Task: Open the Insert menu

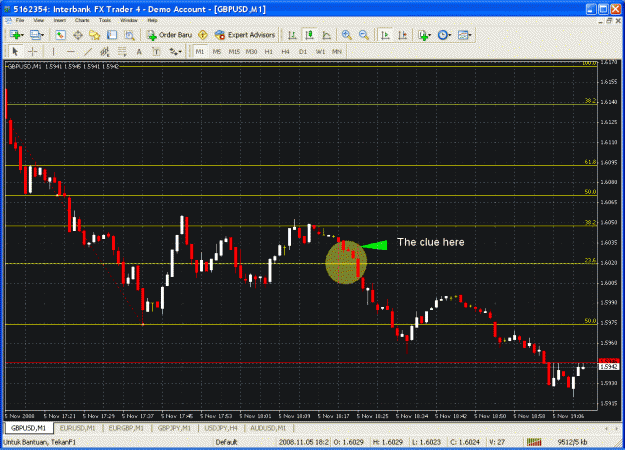Action: pyautogui.click(x=60, y=20)
